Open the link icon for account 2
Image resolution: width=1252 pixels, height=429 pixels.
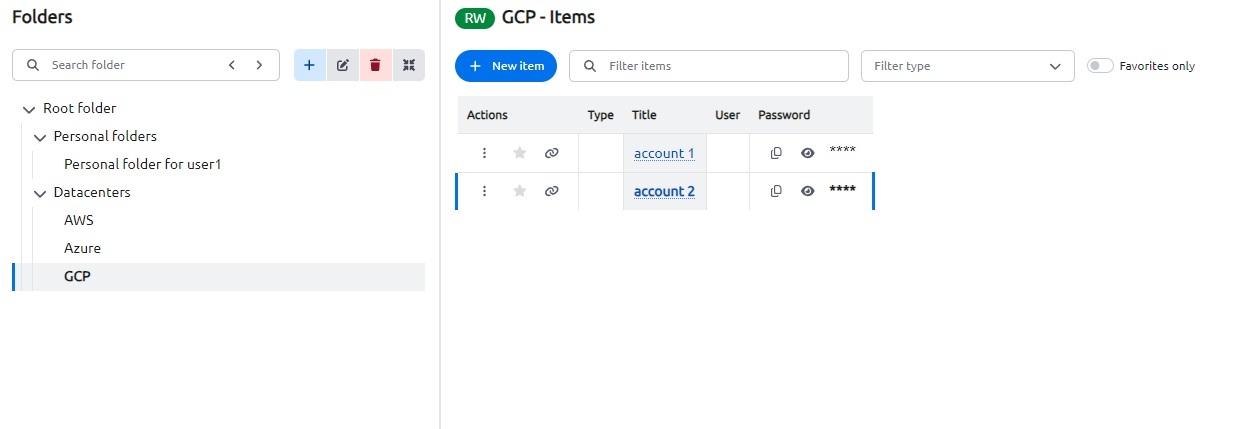pyautogui.click(x=551, y=191)
